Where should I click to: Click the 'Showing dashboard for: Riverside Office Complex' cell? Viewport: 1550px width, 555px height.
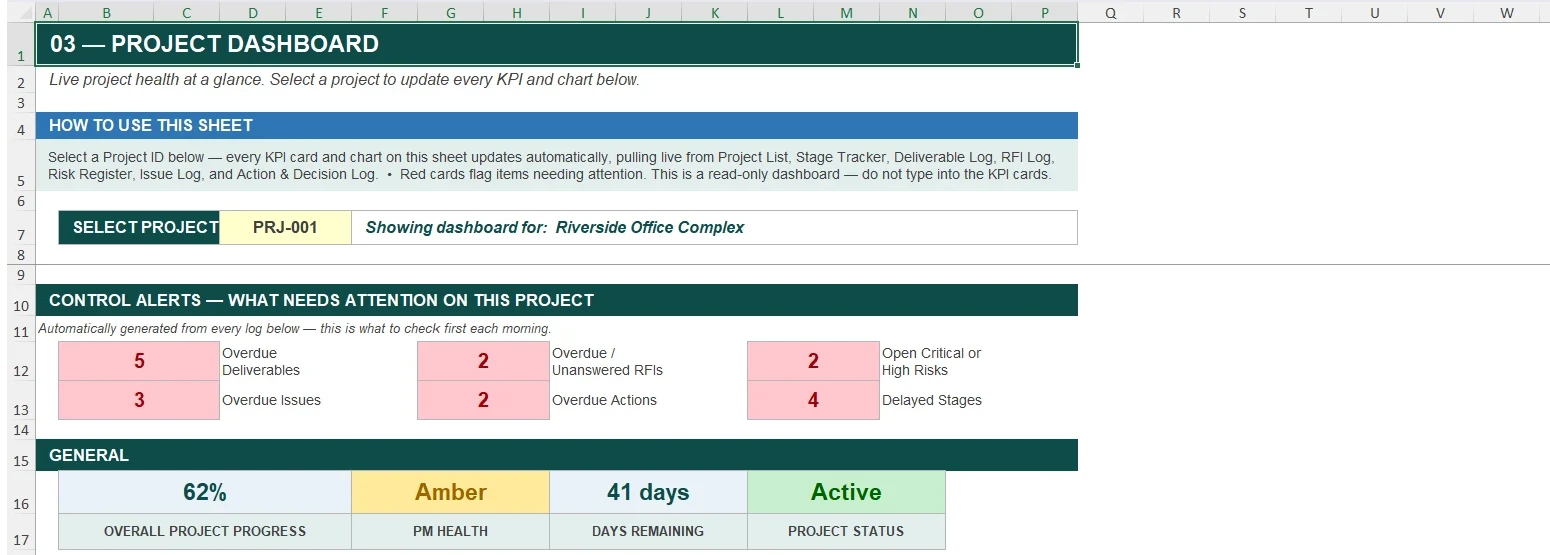pos(714,227)
